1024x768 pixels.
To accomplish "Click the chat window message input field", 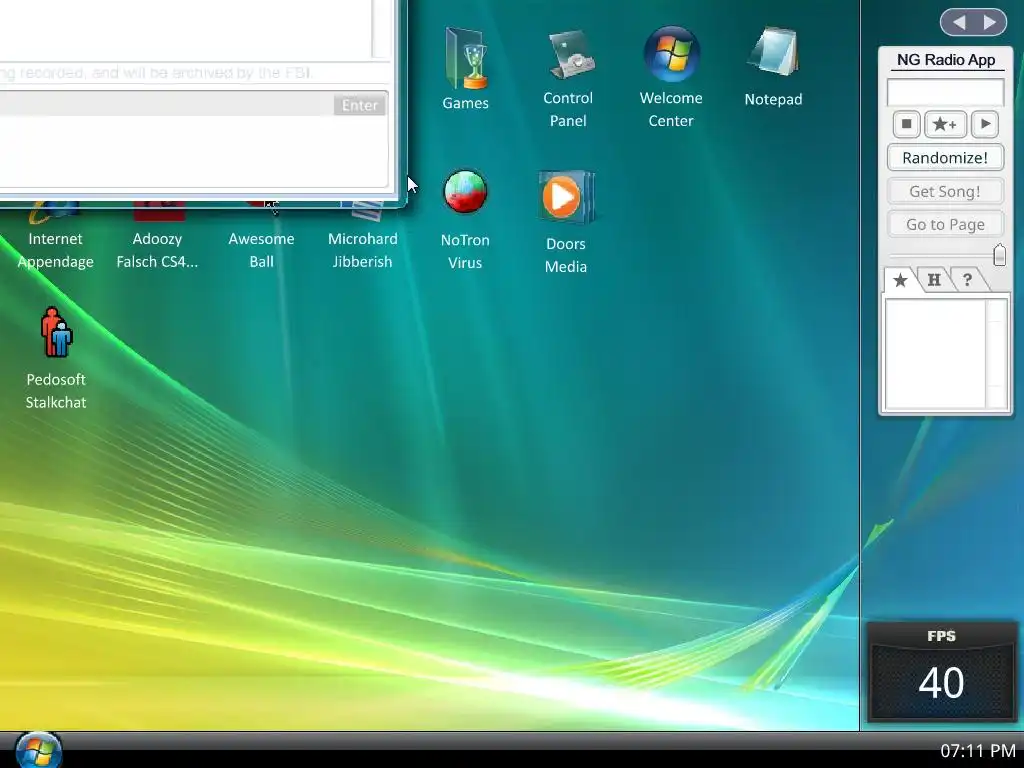I will coord(167,104).
